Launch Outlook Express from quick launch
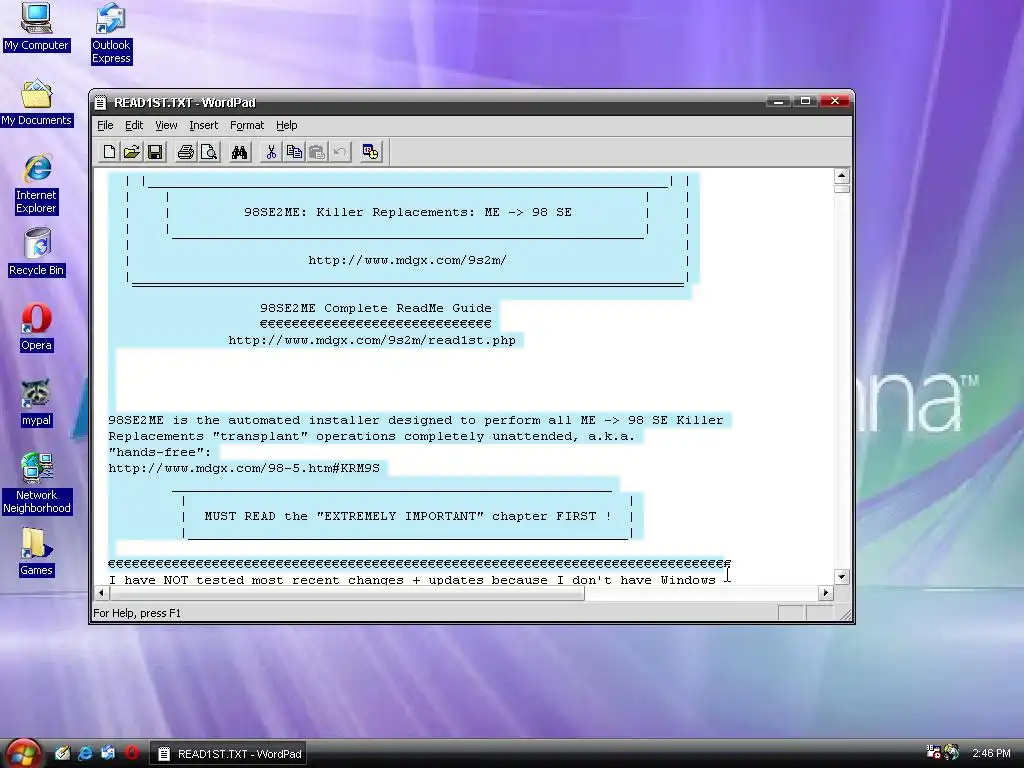Image resolution: width=1024 pixels, height=768 pixels. coord(108,753)
